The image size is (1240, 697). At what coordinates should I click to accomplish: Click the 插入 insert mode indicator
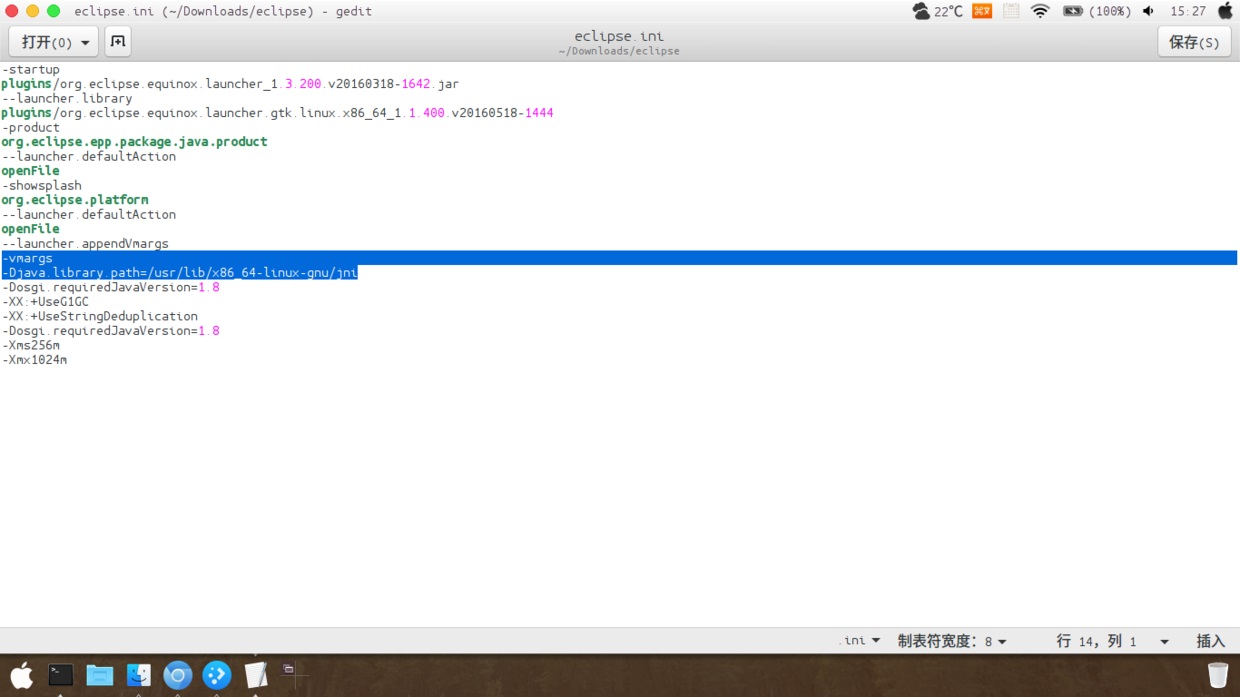coord(1211,641)
